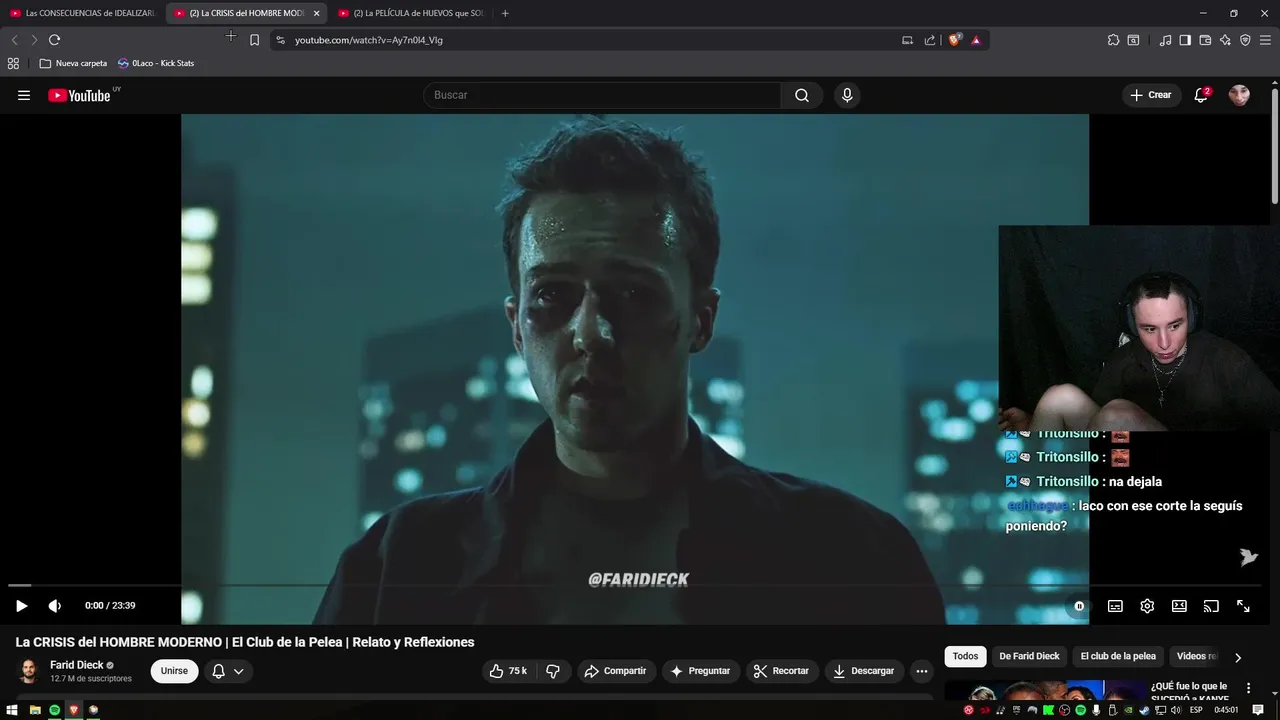Click the Preguntar button
1280x720 pixels.
point(700,671)
